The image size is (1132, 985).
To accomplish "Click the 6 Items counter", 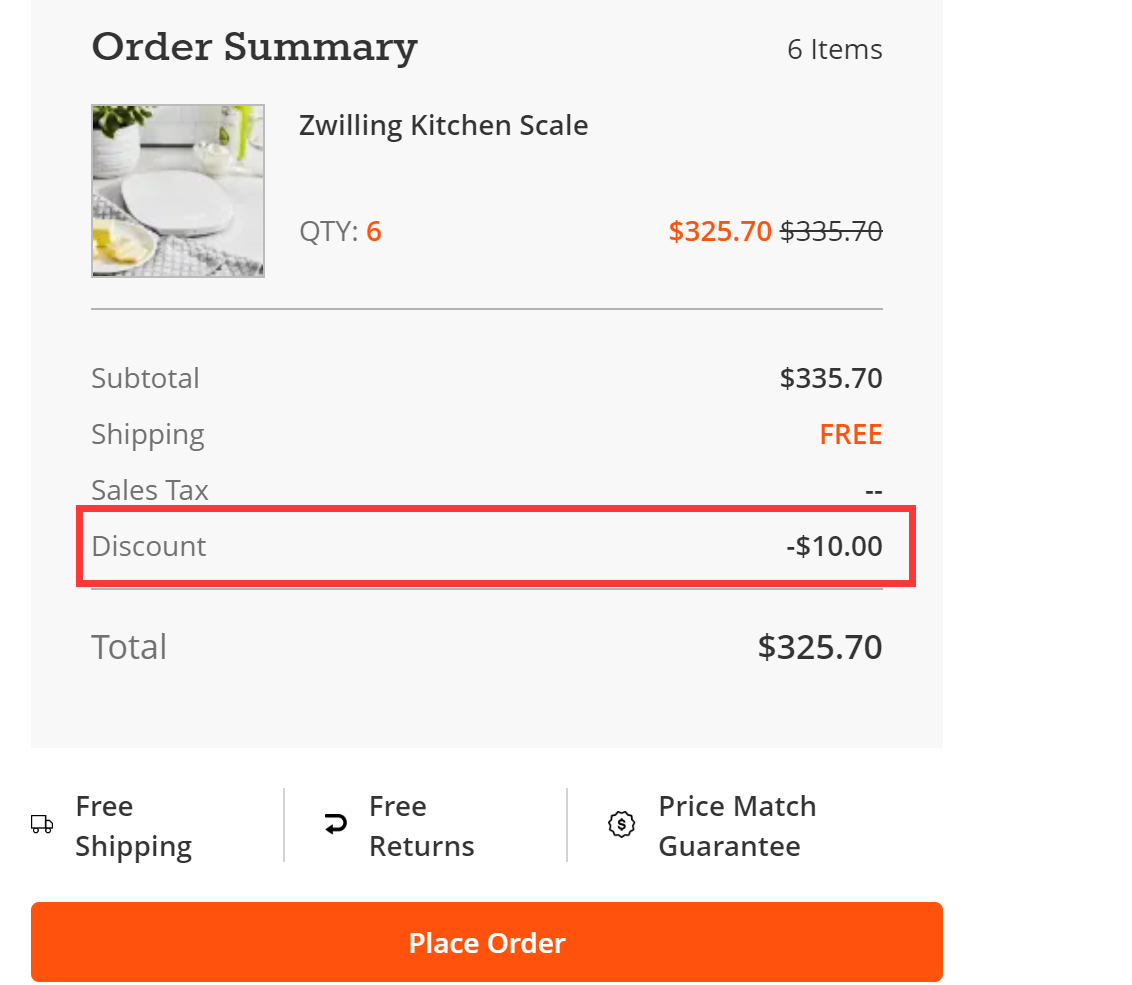I will 835,48.
